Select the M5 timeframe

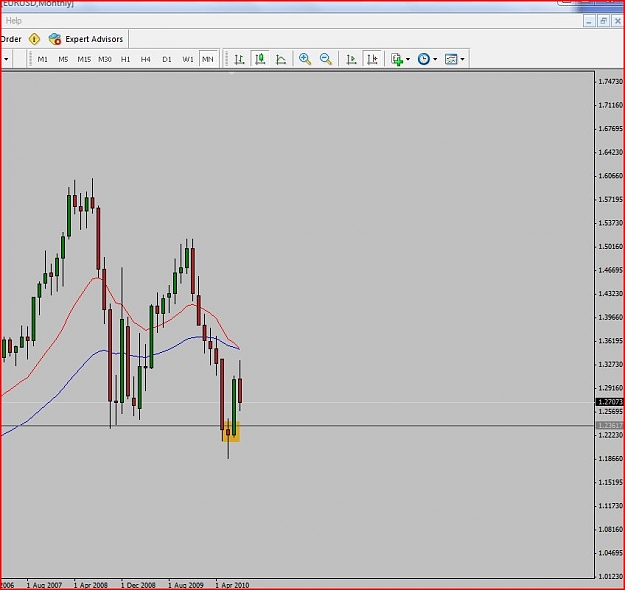coord(63,59)
